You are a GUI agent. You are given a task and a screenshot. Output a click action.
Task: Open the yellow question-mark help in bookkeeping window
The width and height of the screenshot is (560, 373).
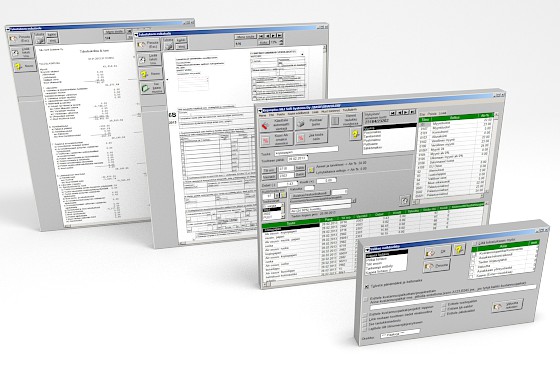(355, 134)
